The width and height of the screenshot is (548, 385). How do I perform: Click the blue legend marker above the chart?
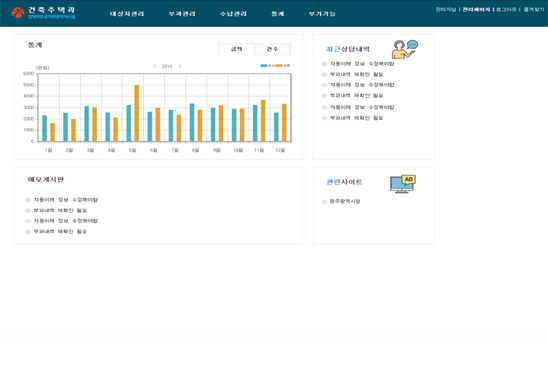264,65
